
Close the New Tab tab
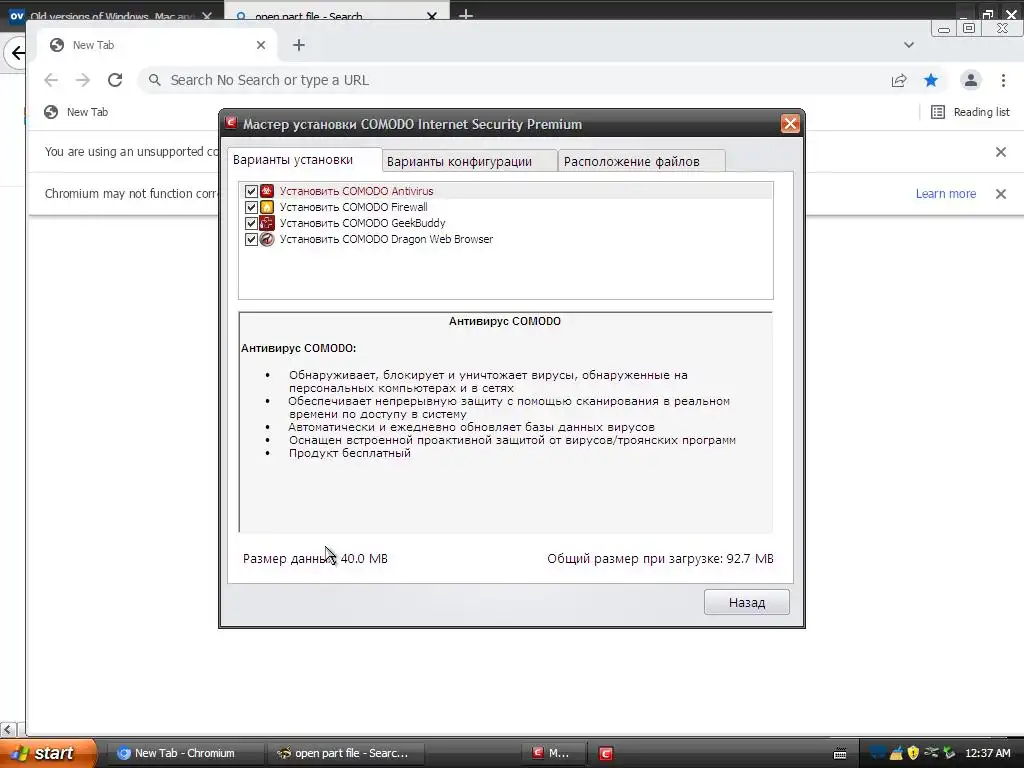[x=261, y=45]
